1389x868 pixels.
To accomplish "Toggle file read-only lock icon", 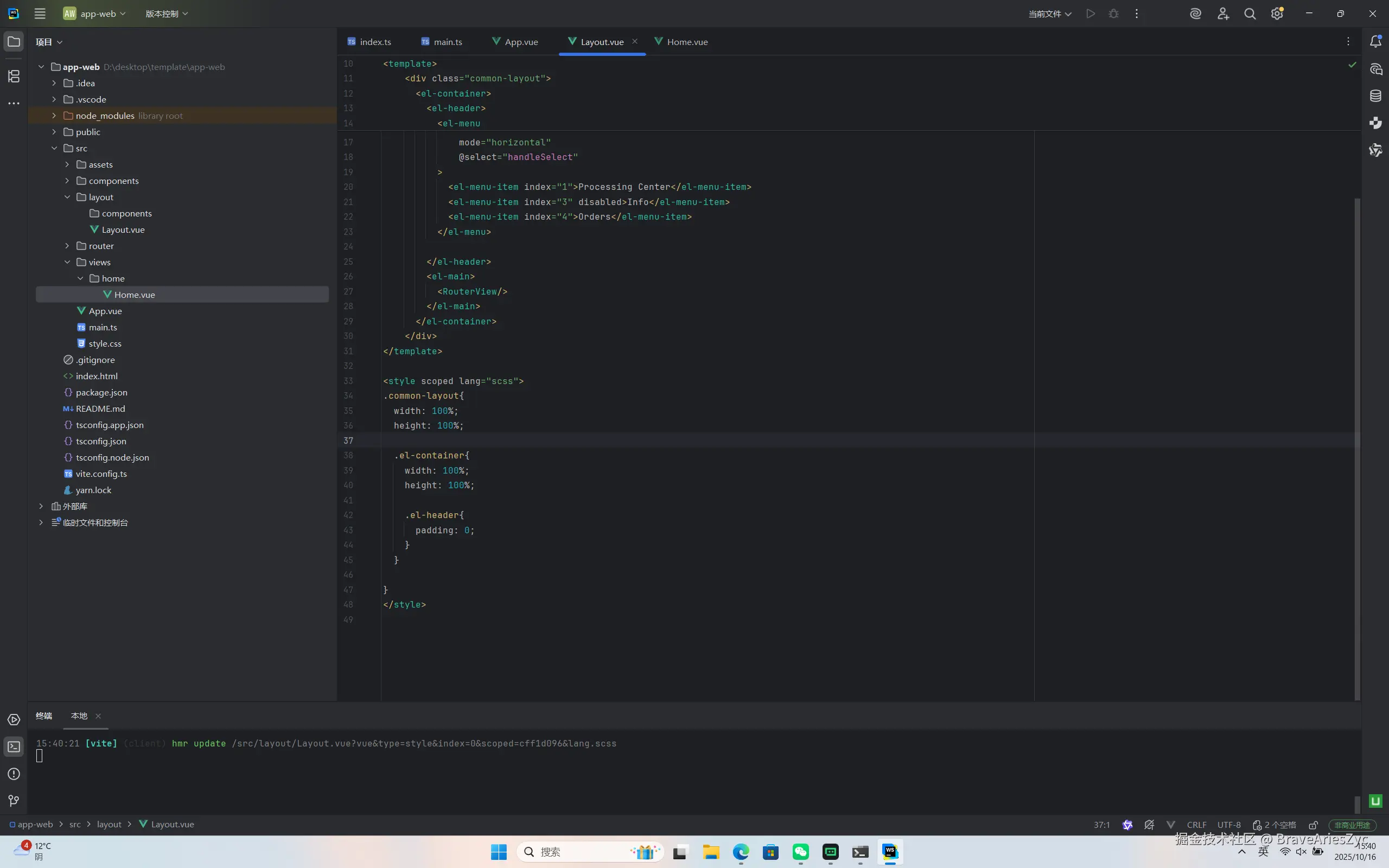I will pyautogui.click(x=1313, y=825).
